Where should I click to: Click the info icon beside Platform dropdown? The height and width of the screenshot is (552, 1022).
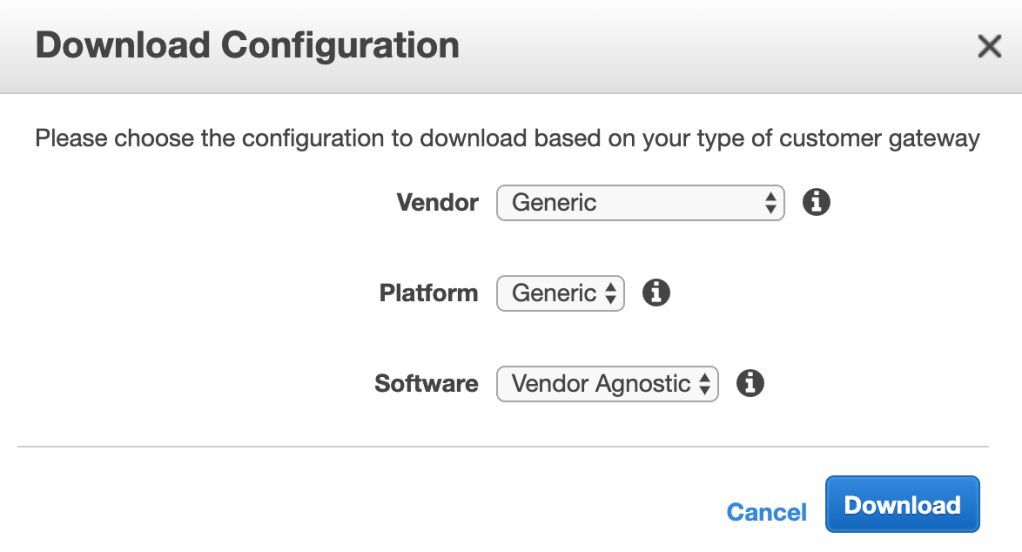[x=656, y=293]
